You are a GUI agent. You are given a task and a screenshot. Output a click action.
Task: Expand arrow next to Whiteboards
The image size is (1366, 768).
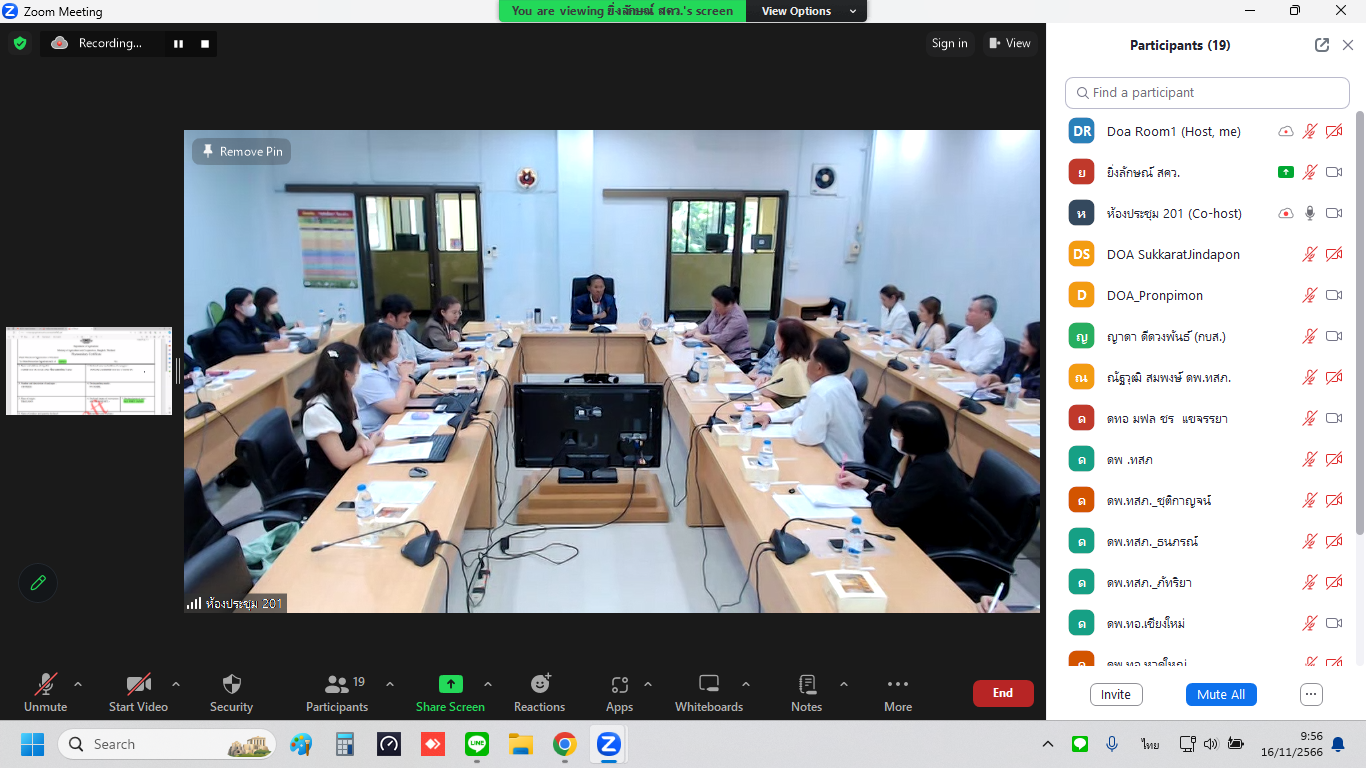pyautogui.click(x=746, y=684)
